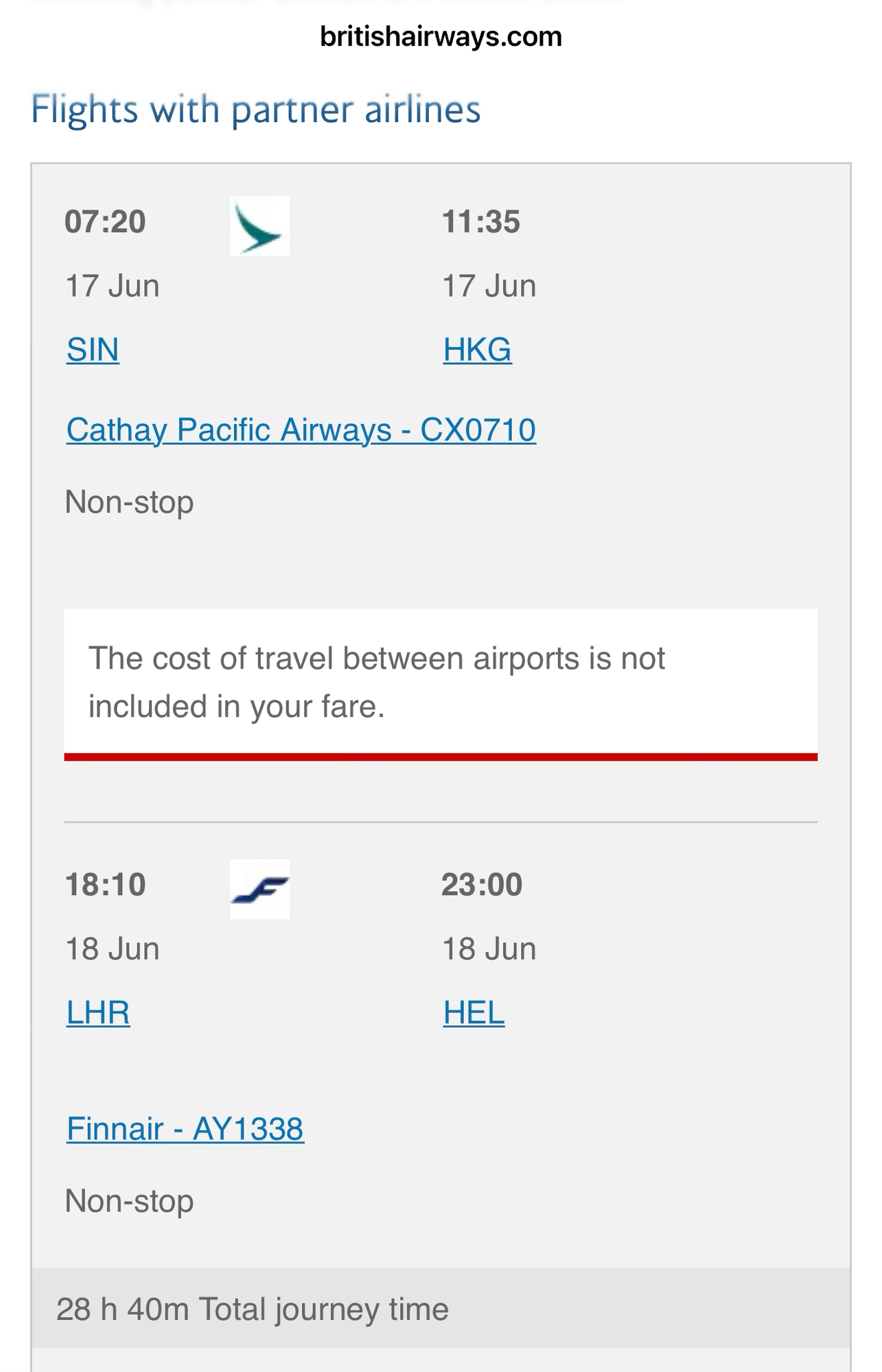Click the 18:10 departure time
The image size is (882, 1372).
point(105,884)
